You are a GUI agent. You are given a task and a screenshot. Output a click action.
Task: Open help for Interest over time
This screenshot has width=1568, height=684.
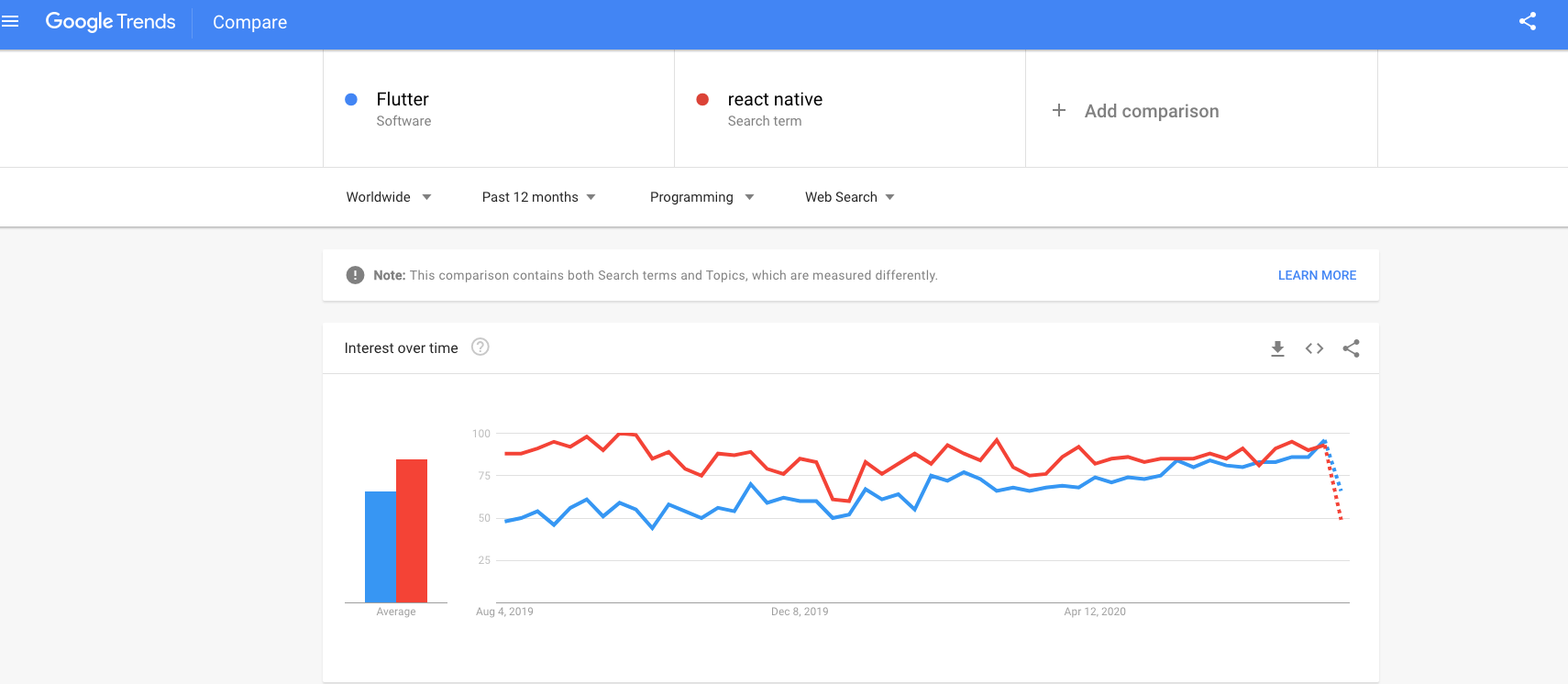pos(480,347)
